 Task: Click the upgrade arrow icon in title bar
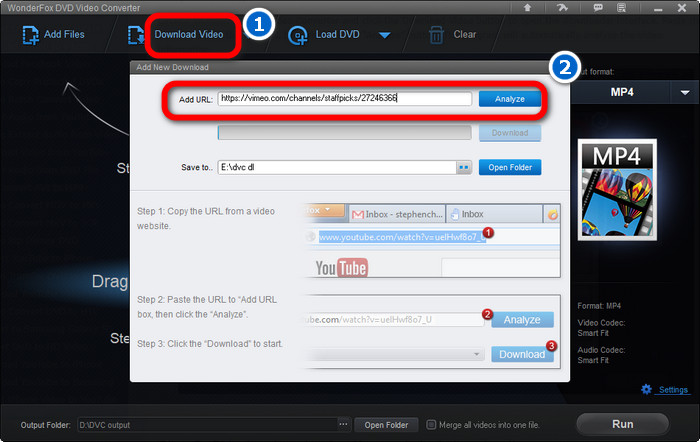click(527, 8)
